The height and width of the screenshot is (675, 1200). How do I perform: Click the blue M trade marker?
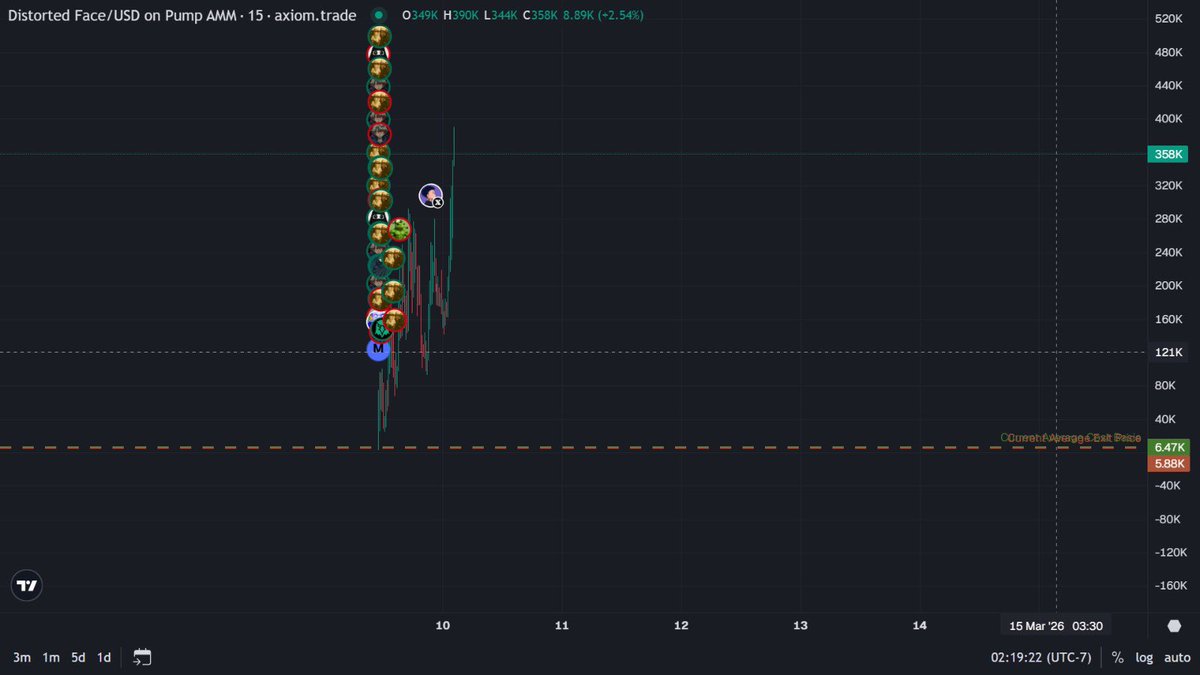(378, 348)
